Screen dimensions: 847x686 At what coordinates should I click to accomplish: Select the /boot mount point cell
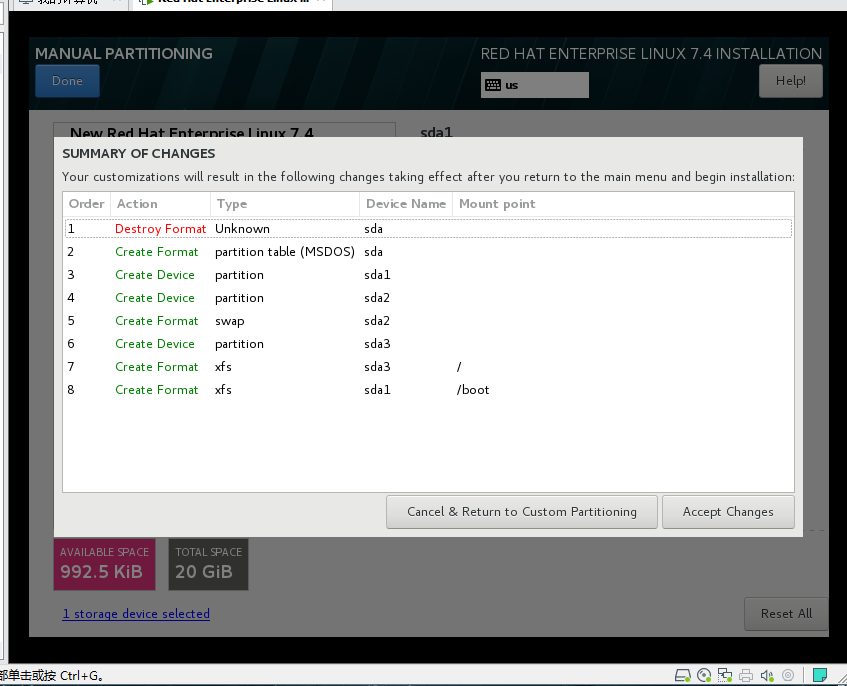[473, 390]
